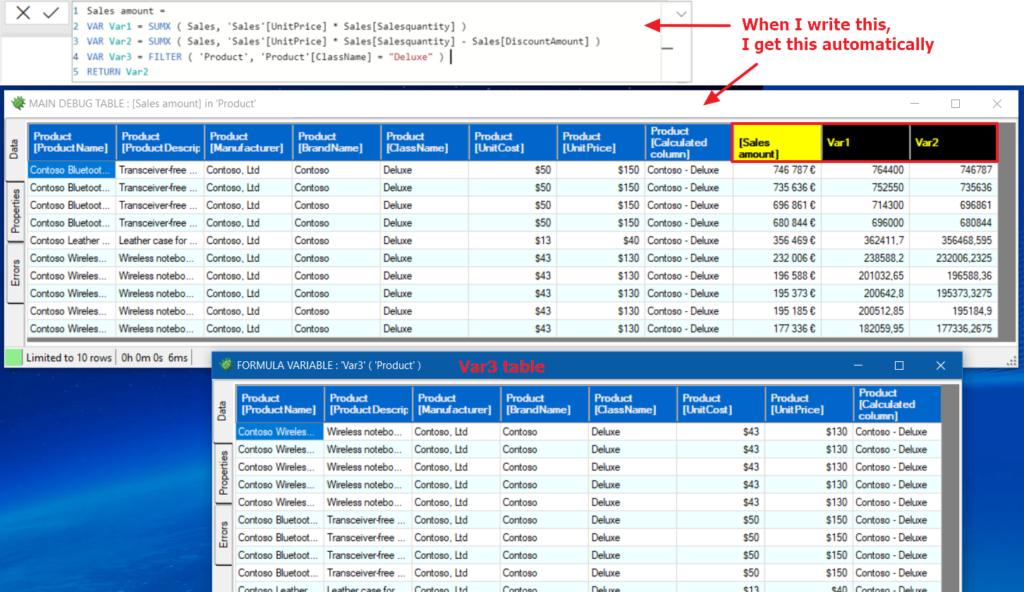Click the 'Sales amount =' first formula line
The width and height of the screenshot is (1024, 592).
click(126, 11)
